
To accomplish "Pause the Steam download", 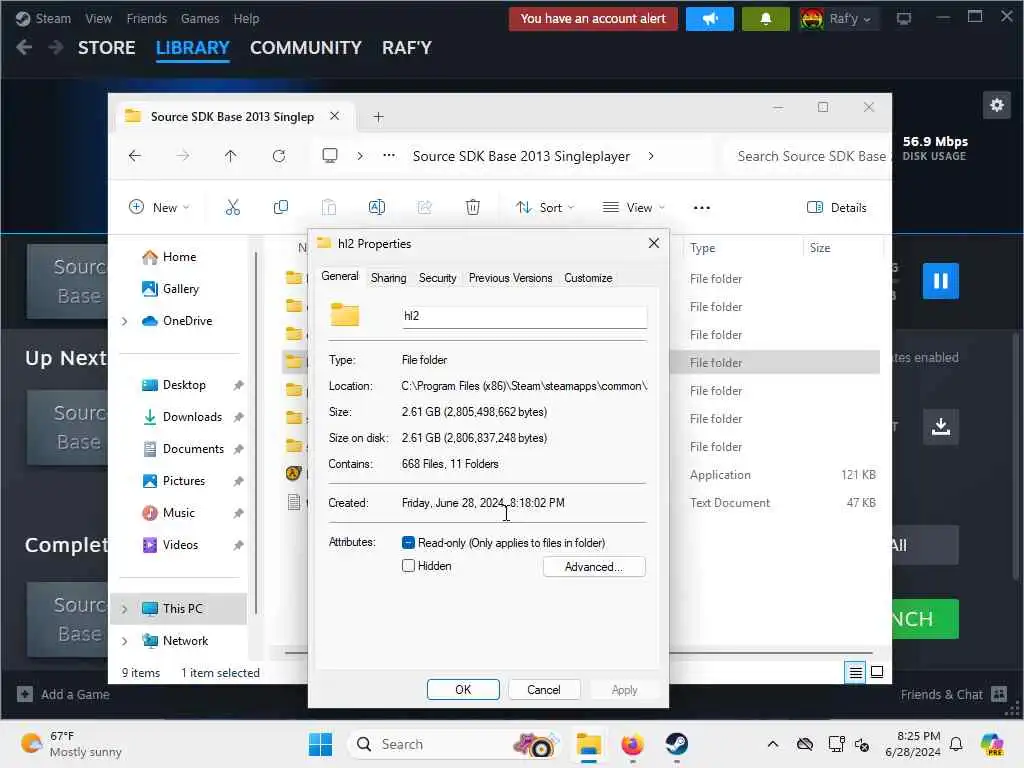I will [x=940, y=281].
